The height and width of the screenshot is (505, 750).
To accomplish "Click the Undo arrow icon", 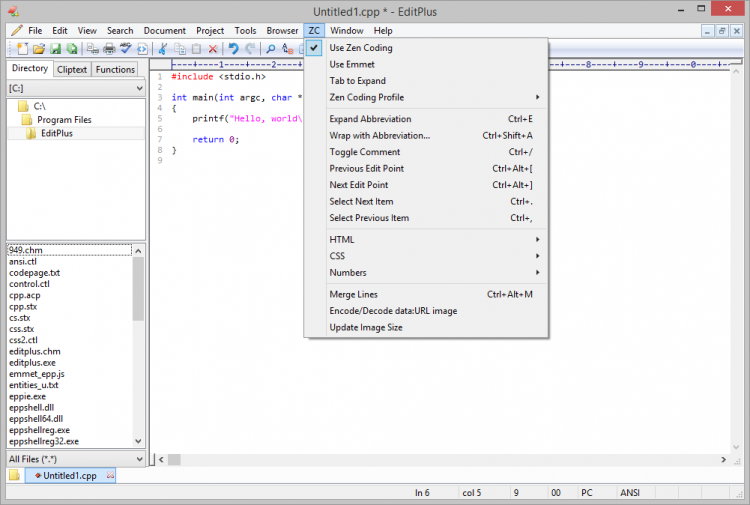I will click(x=233, y=48).
